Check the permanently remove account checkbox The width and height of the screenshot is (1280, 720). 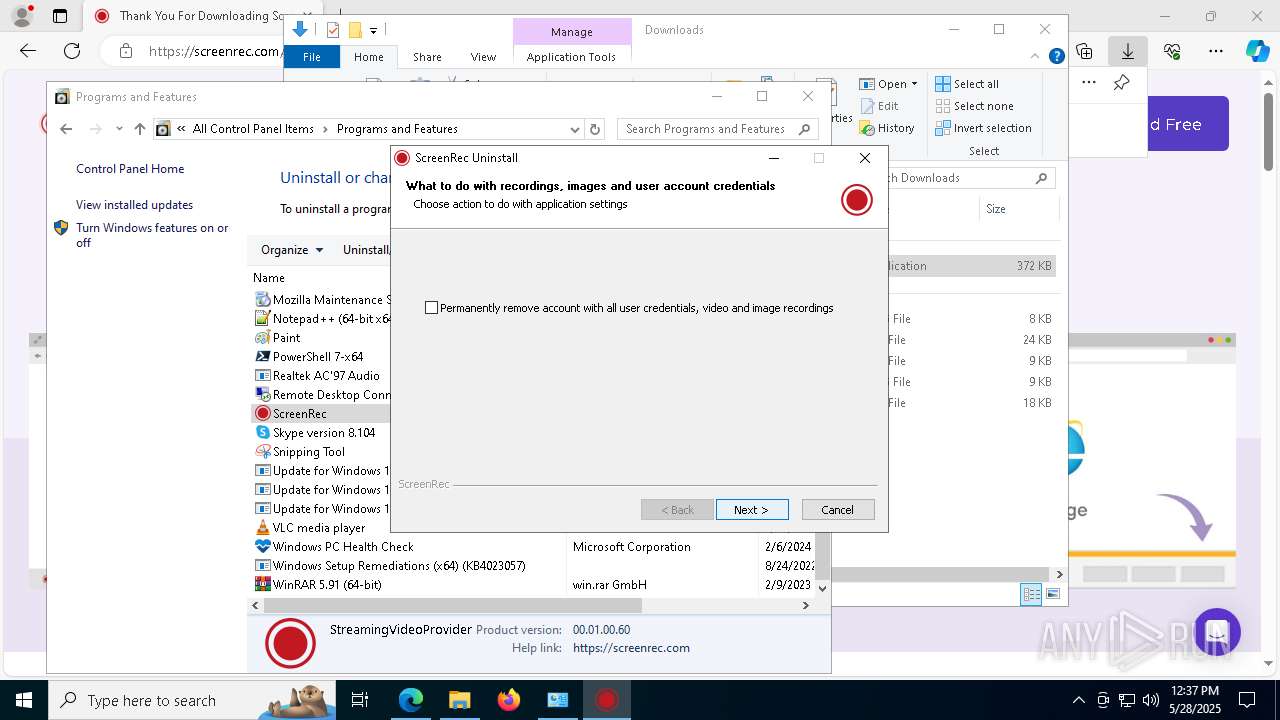pyautogui.click(x=432, y=308)
